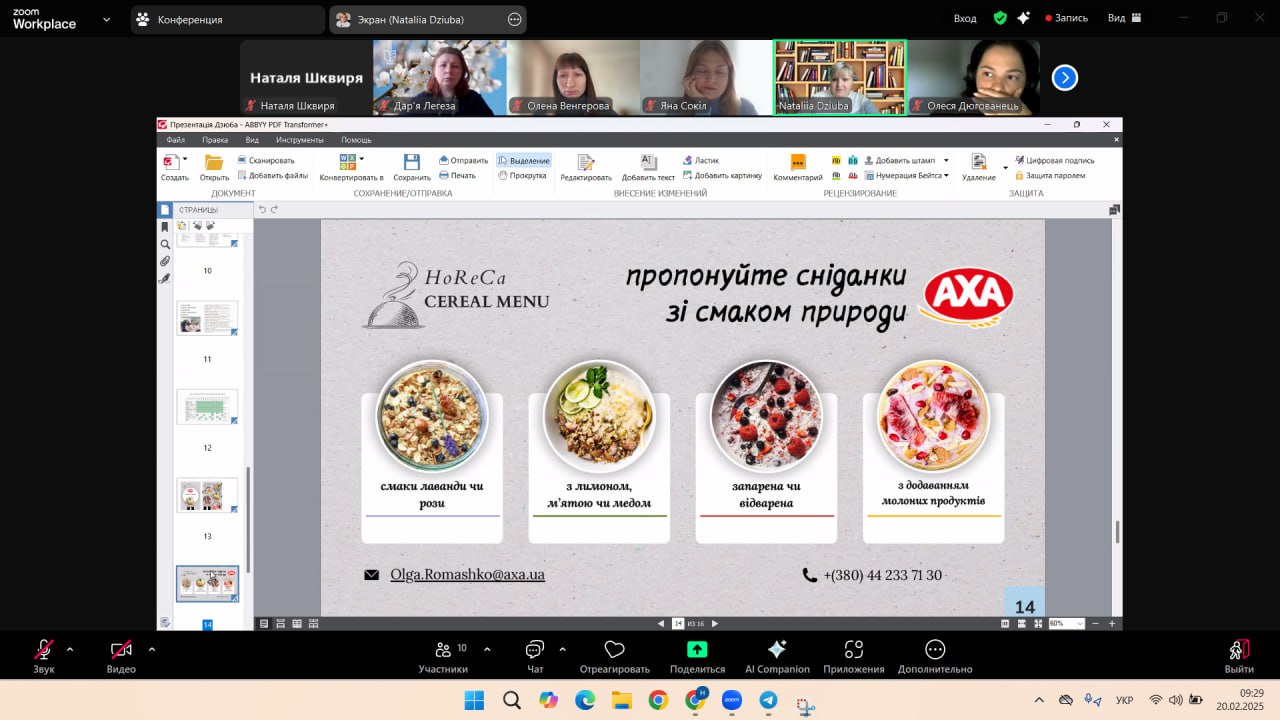Open the Участники (Participants) panel
This screenshot has height=720, width=1280.
point(443,656)
